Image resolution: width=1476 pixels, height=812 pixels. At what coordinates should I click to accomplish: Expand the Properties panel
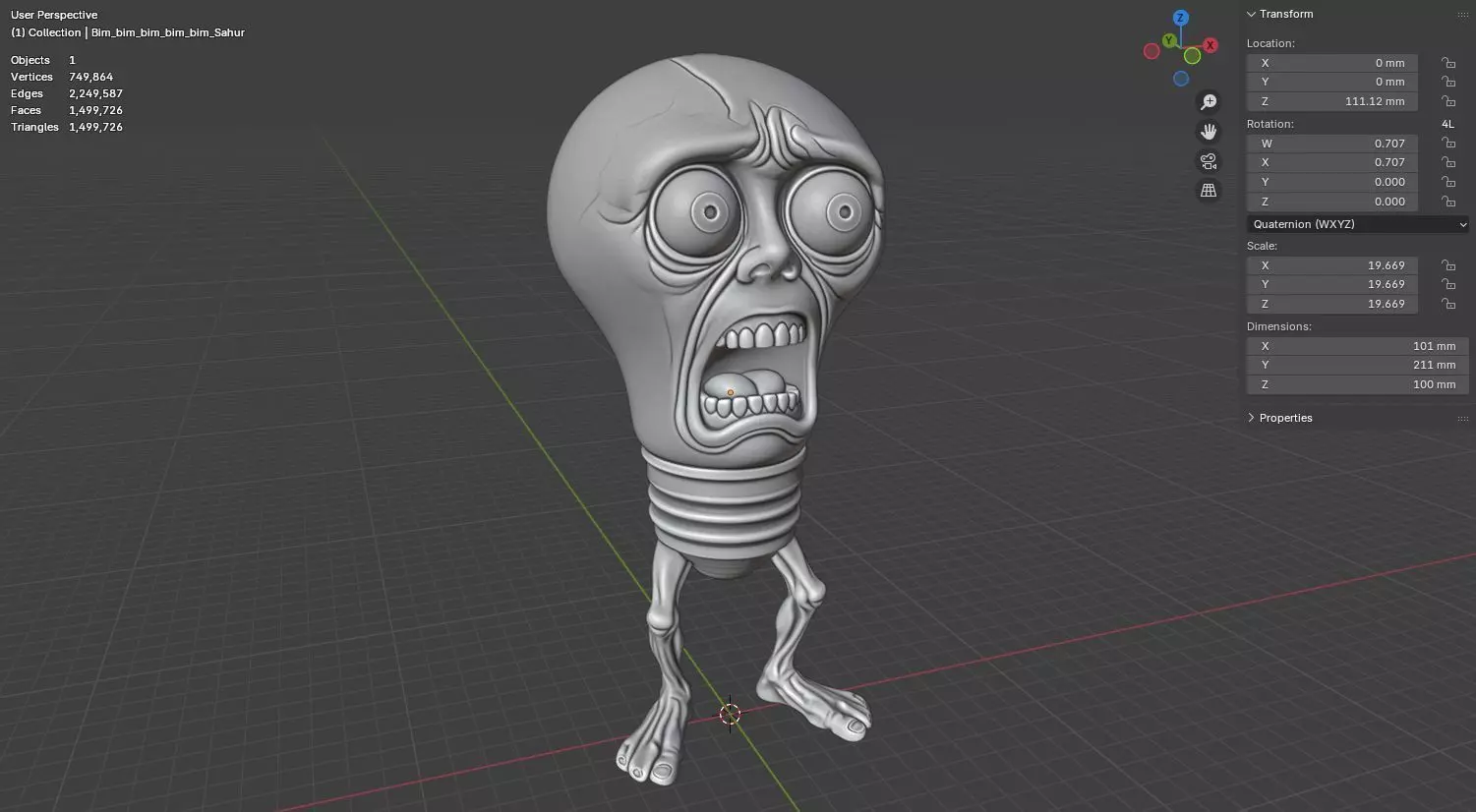[x=1251, y=418]
